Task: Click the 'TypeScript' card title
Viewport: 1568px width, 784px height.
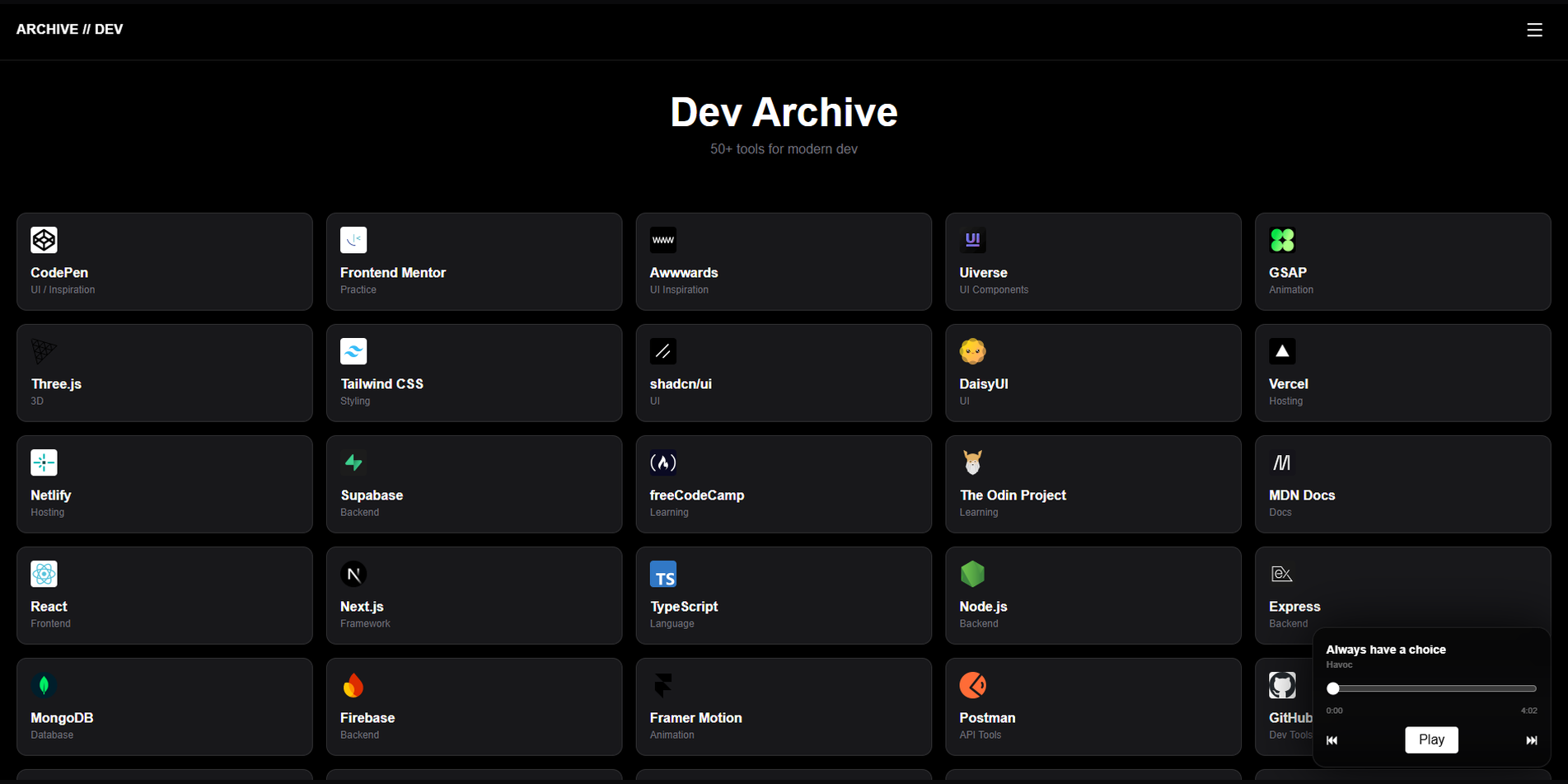Action: click(x=684, y=607)
